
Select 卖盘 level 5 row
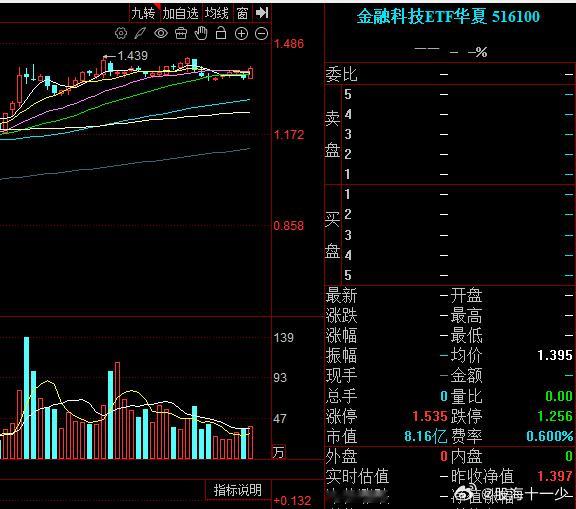pyautogui.click(x=458, y=94)
